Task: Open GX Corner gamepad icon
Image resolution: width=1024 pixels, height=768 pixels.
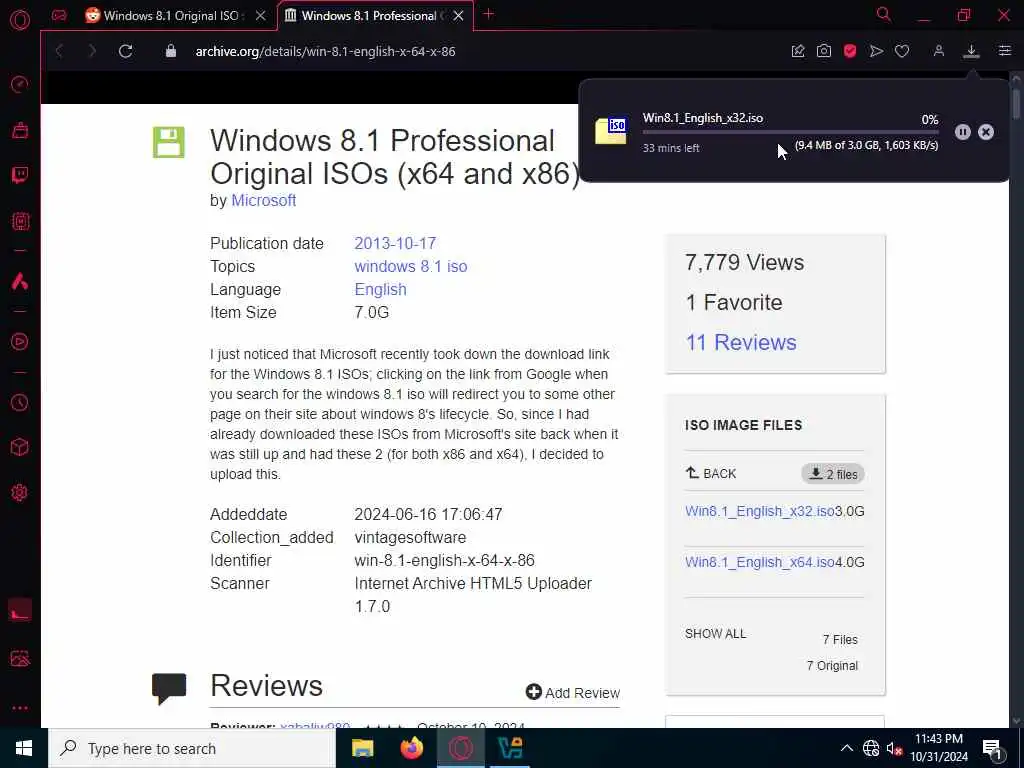Action: pyautogui.click(x=59, y=15)
